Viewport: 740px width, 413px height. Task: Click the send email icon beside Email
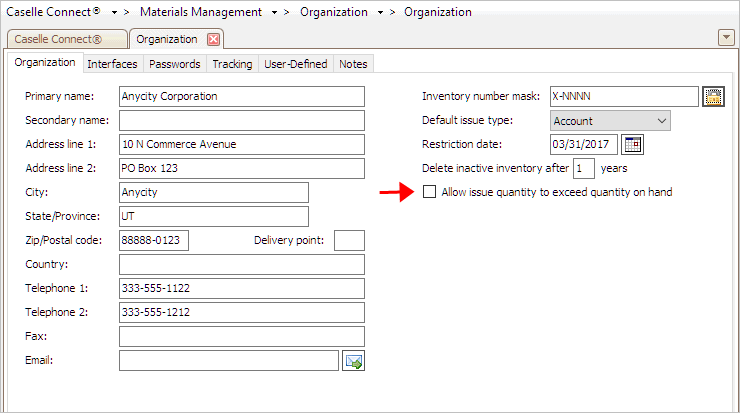353,361
